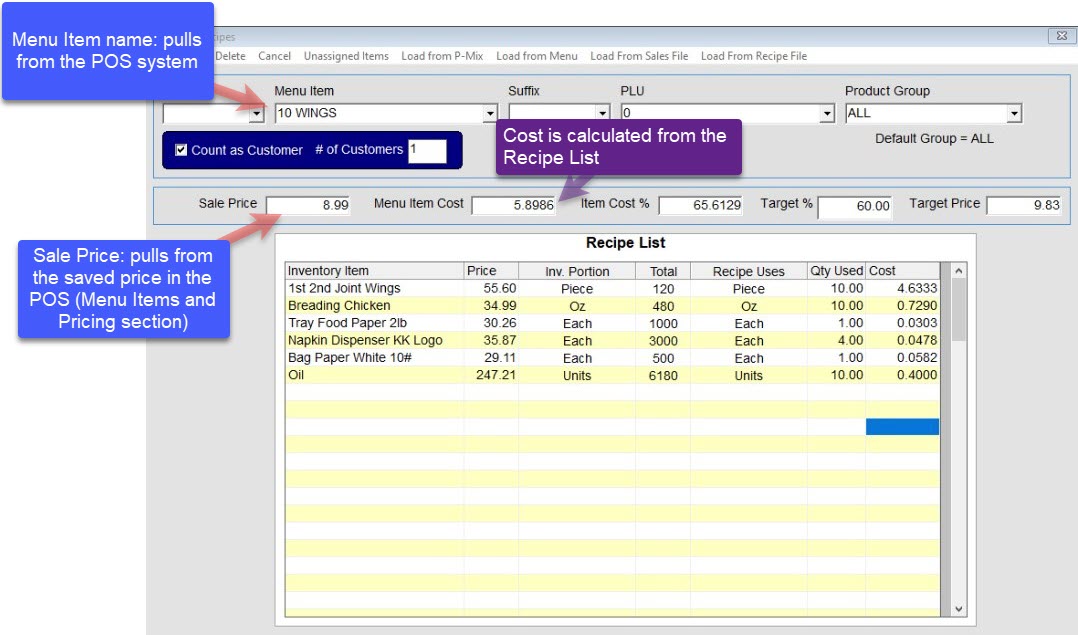The image size is (1078, 635).
Task: Click Load From Sales File
Action: coord(639,56)
